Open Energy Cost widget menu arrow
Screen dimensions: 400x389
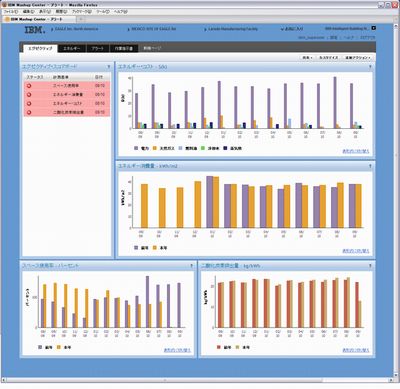coord(370,67)
